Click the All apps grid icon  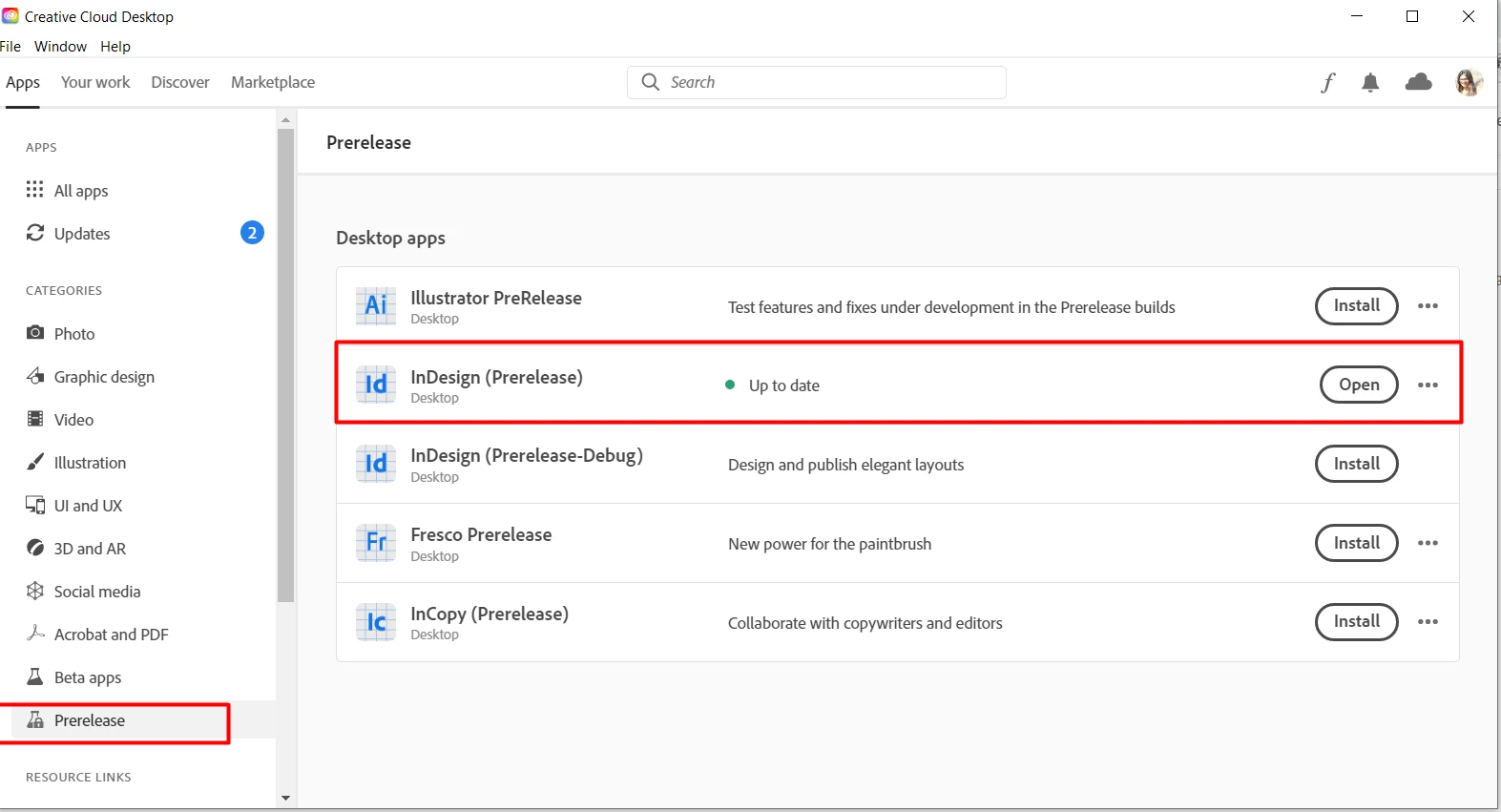[35, 189]
